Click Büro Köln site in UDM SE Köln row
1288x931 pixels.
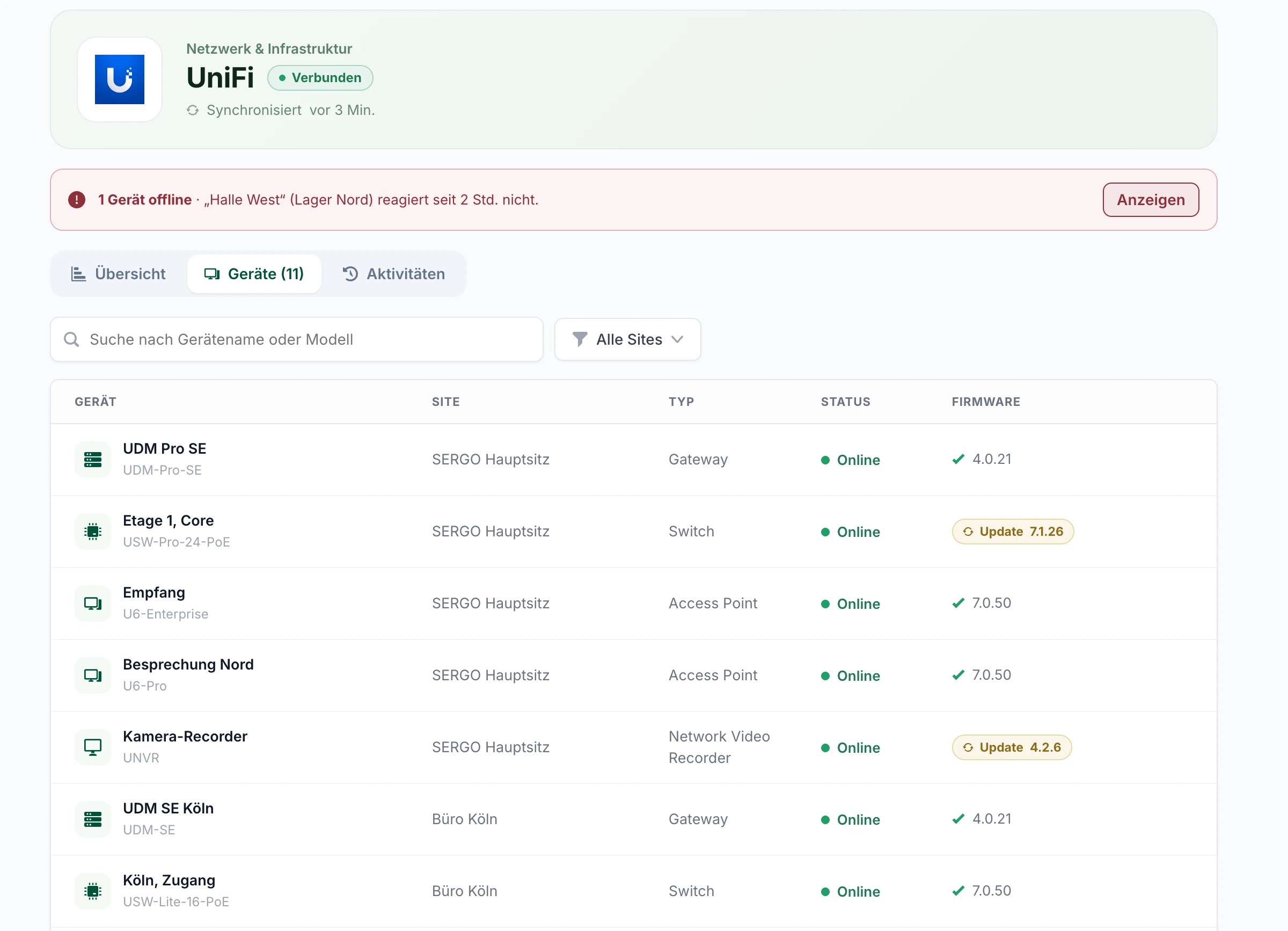(x=465, y=819)
